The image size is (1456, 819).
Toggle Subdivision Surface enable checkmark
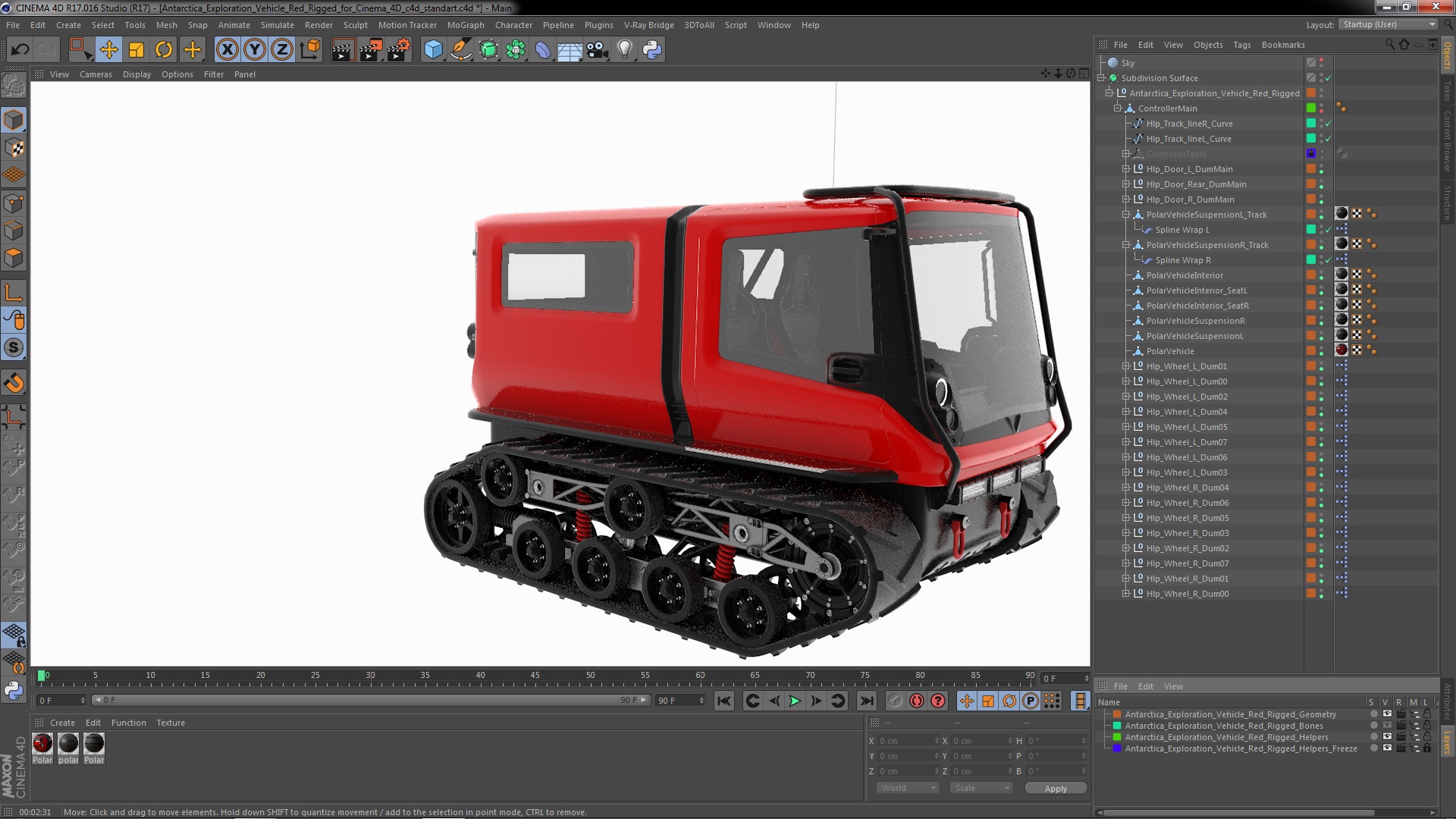1329,78
